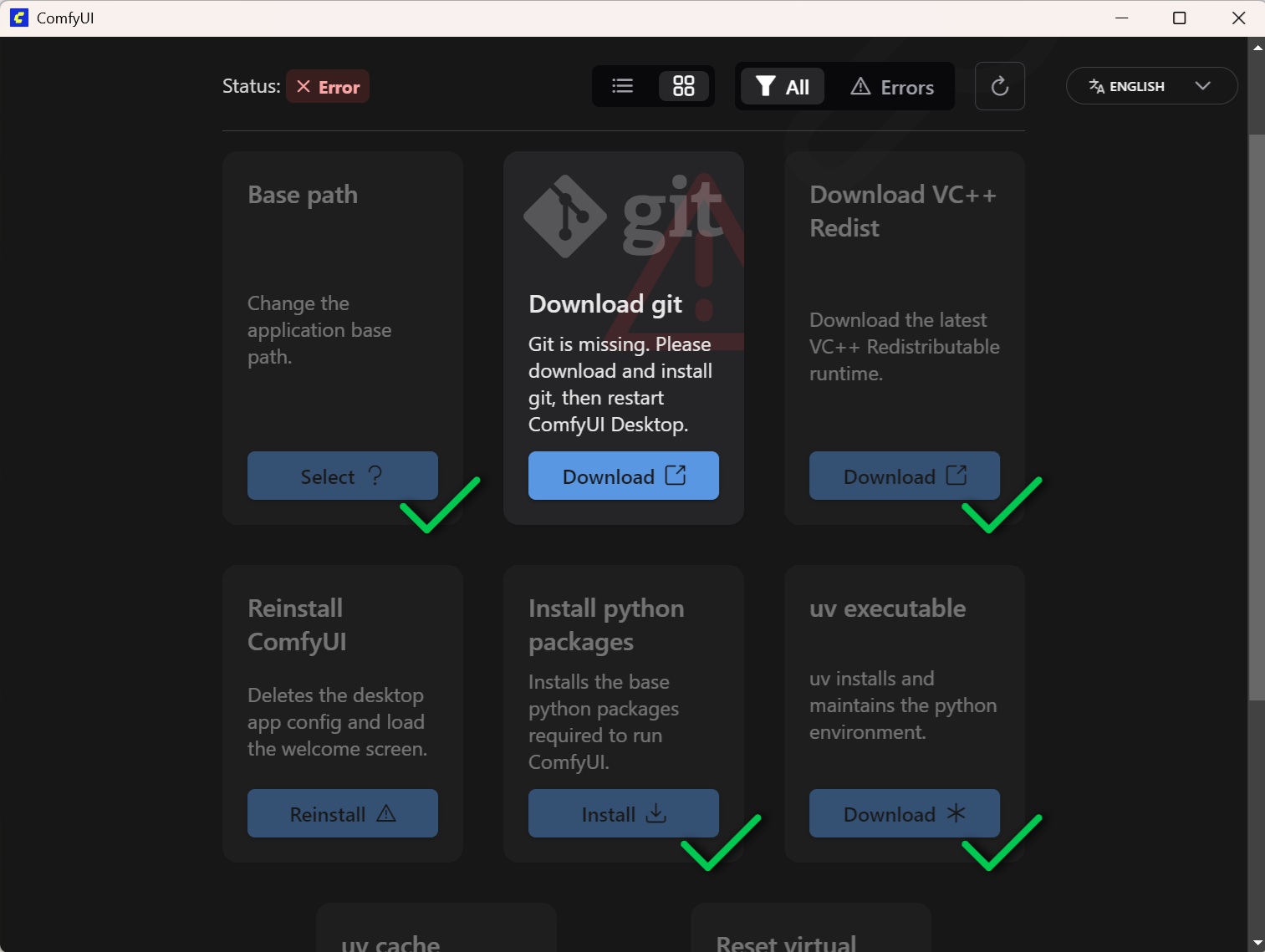
Task: Maximize the ComfyUI window
Action: 1180,18
